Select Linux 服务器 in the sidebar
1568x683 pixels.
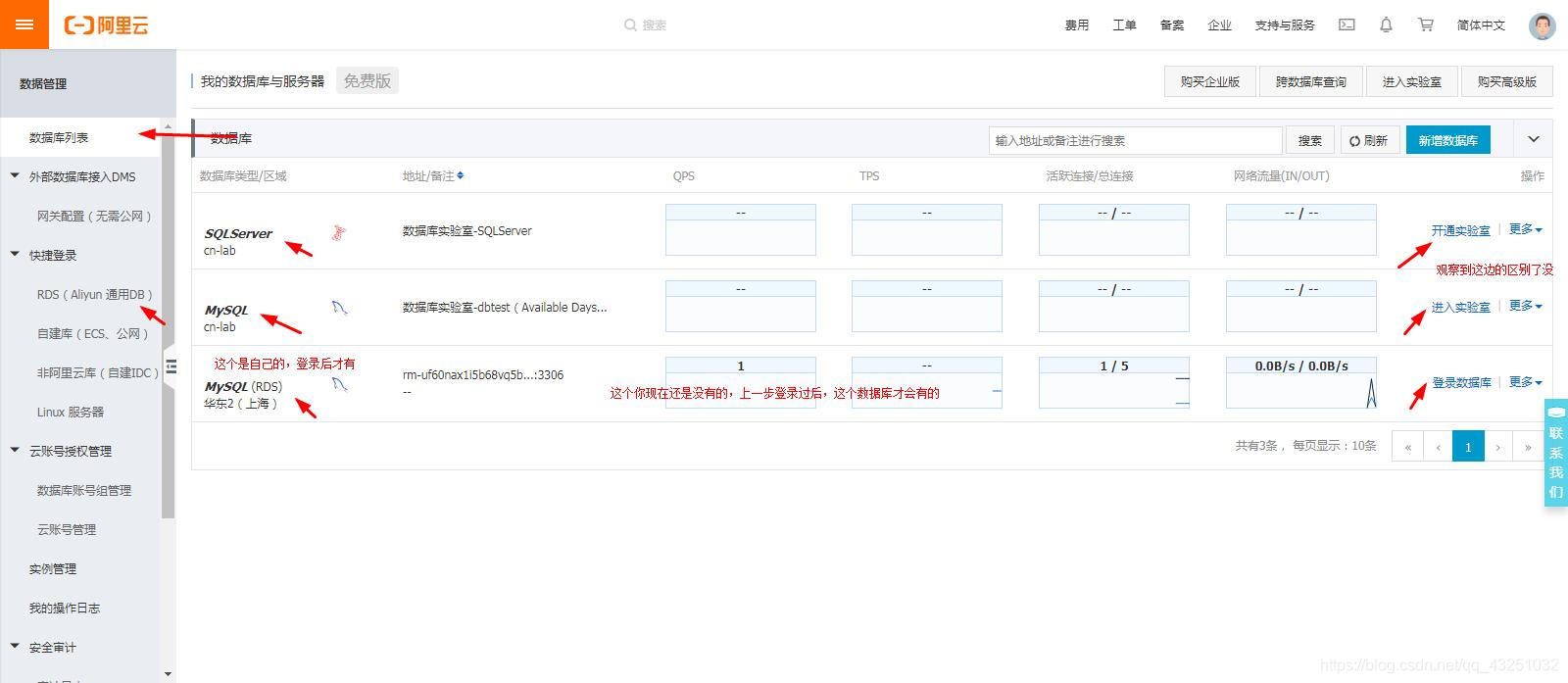coord(70,412)
